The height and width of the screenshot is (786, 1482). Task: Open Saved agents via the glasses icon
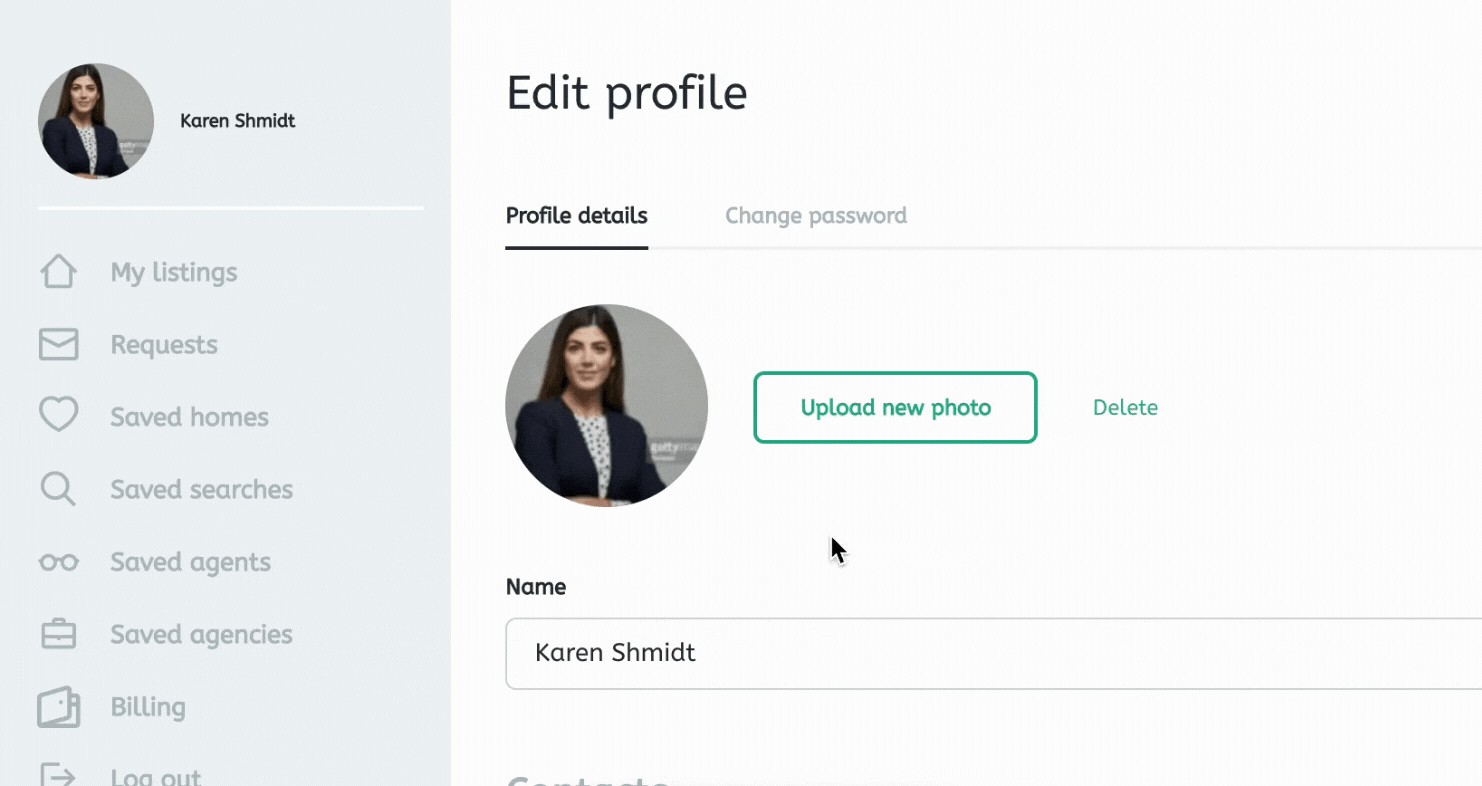click(x=59, y=561)
